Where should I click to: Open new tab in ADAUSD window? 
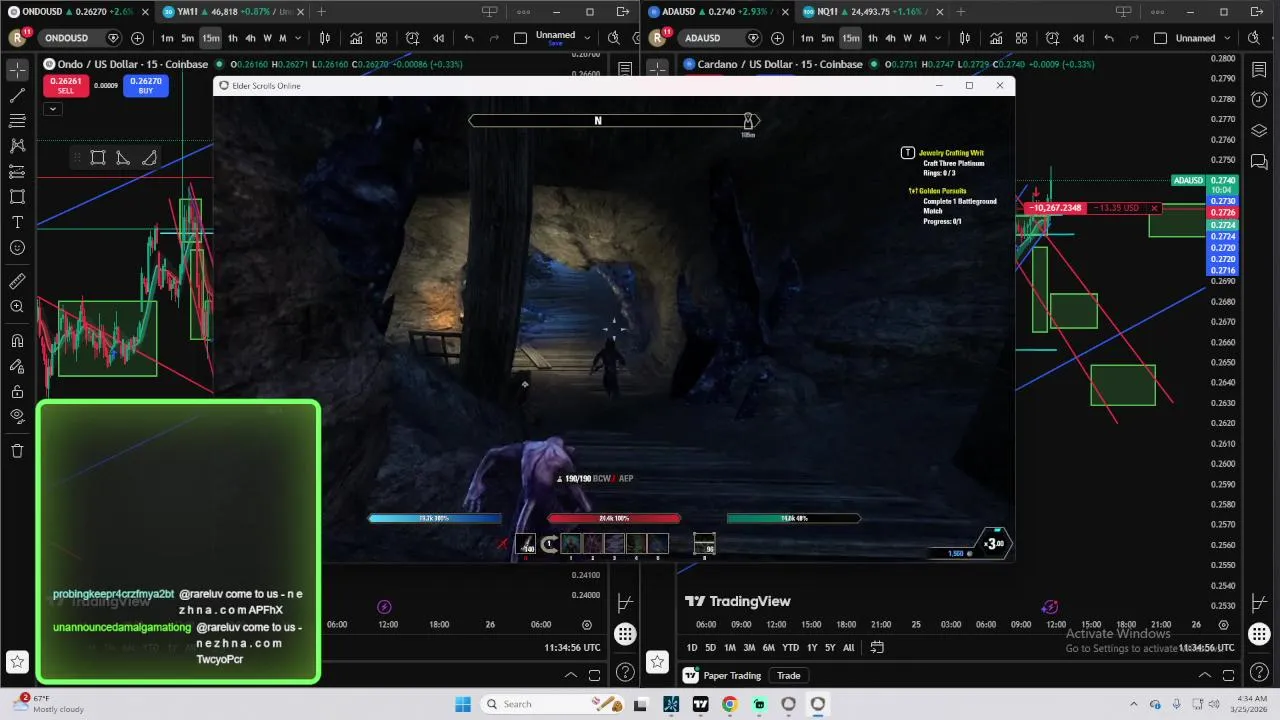click(961, 12)
